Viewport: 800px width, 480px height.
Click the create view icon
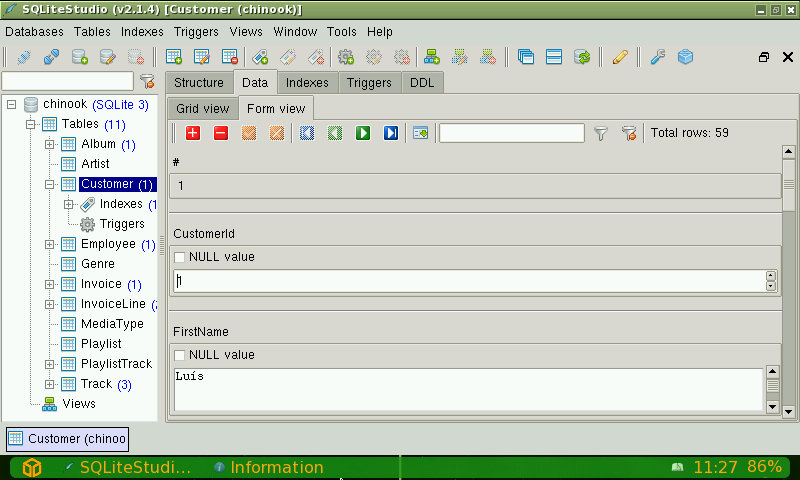(x=432, y=57)
